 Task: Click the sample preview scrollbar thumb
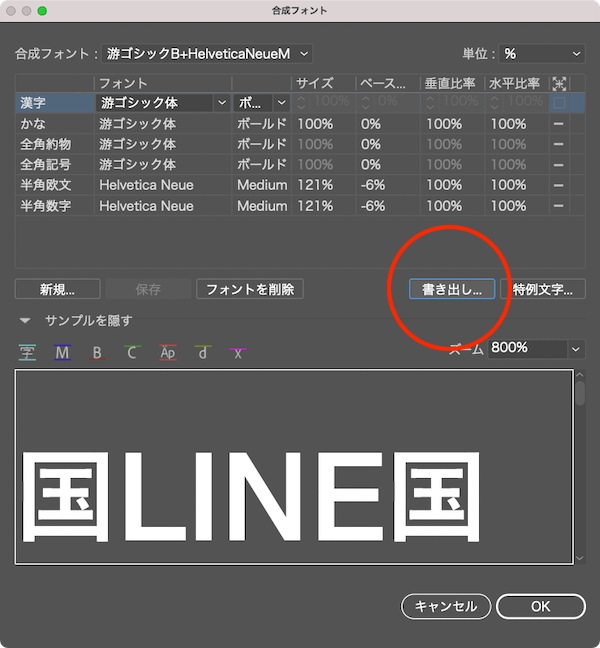click(x=580, y=393)
